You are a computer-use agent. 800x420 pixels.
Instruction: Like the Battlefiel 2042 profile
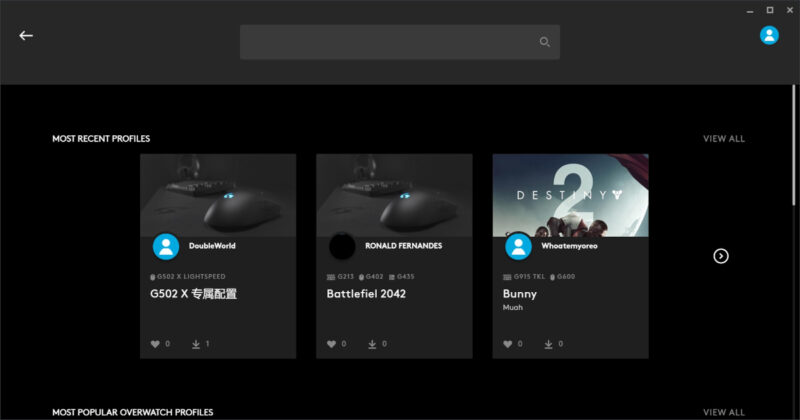[331, 344]
